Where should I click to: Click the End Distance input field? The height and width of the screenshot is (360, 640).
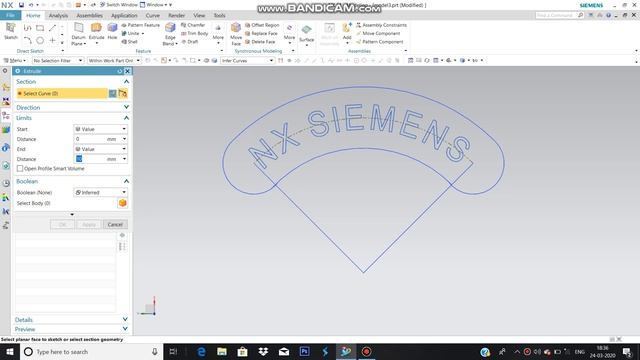pos(90,159)
